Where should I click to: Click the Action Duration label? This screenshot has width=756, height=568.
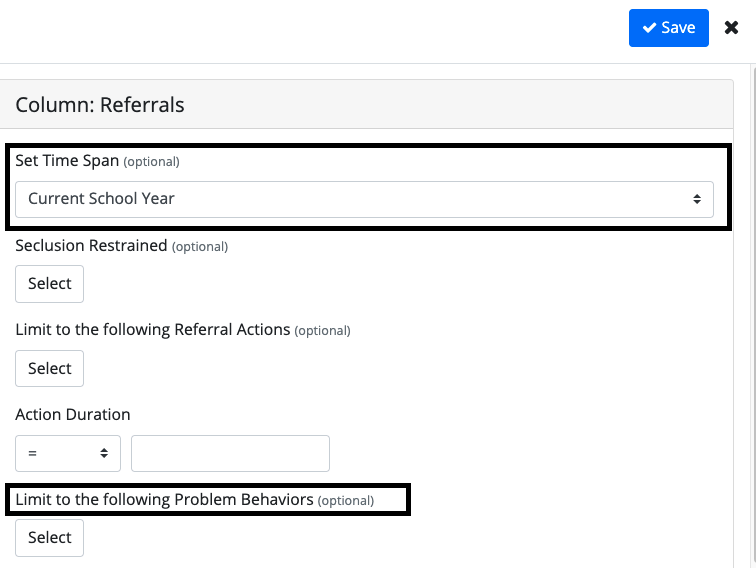tap(73, 415)
